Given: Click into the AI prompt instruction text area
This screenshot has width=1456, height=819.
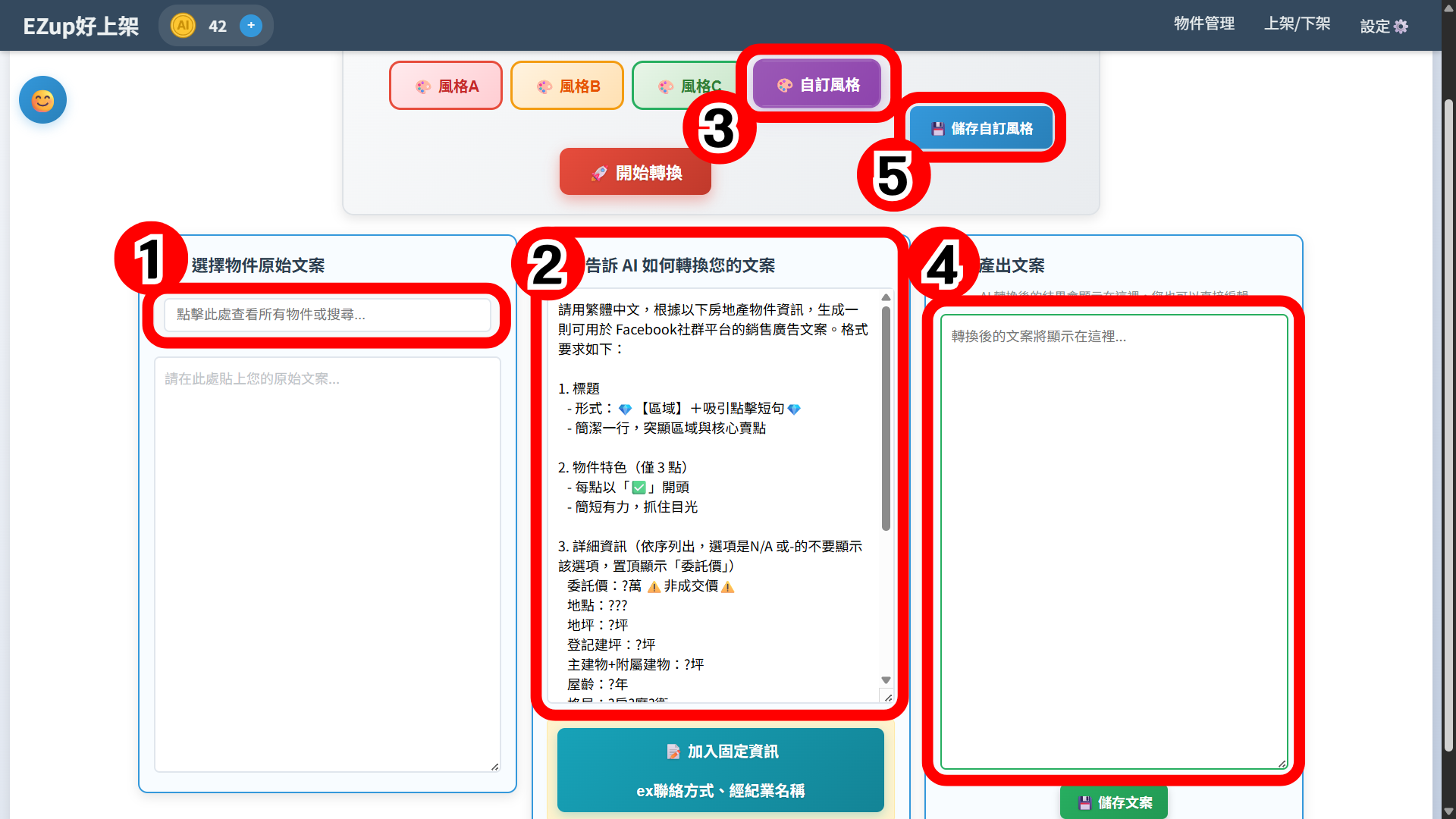Looking at the screenshot, I should pos(713,497).
